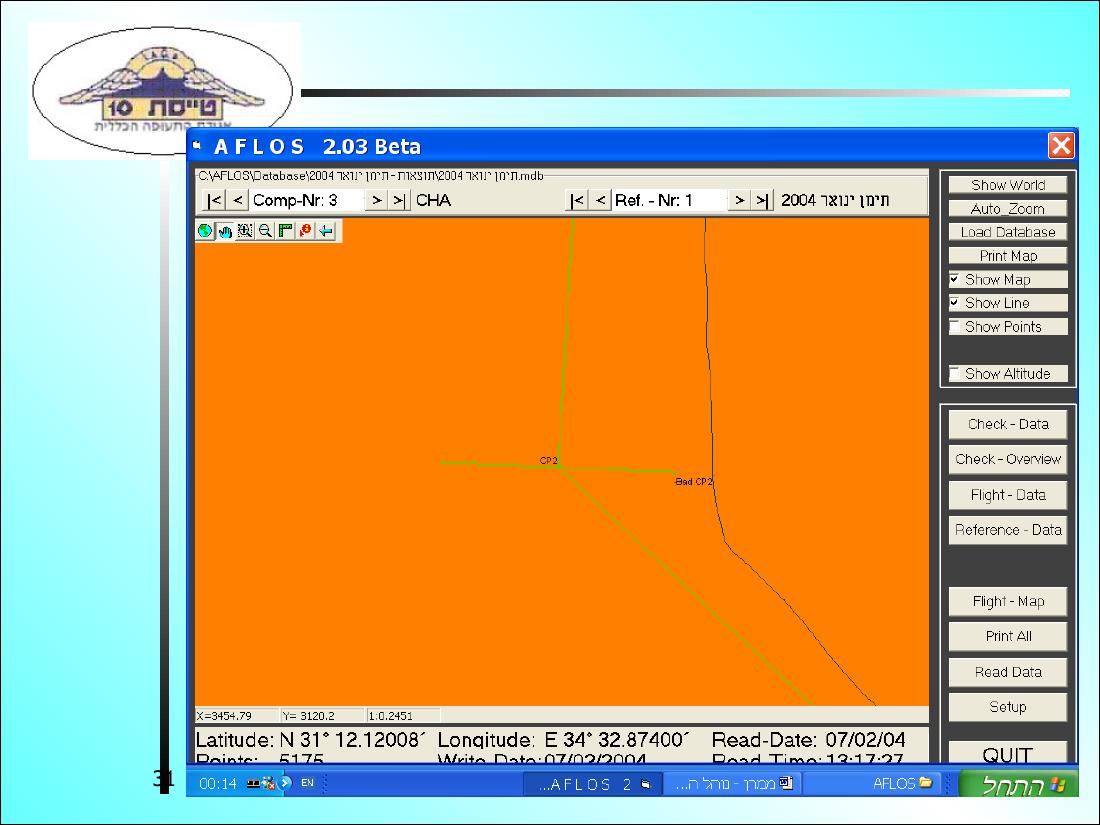Go to previous competitor number
The height and width of the screenshot is (825, 1100).
point(238,201)
